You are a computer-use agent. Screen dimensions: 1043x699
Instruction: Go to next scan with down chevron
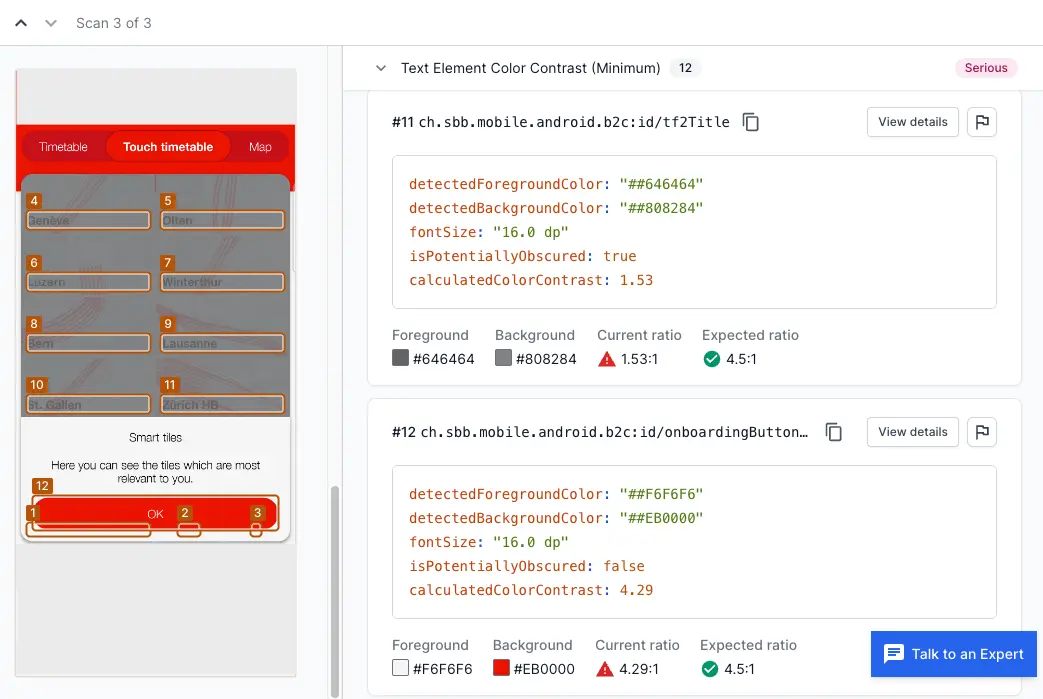(x=51, y=23)
